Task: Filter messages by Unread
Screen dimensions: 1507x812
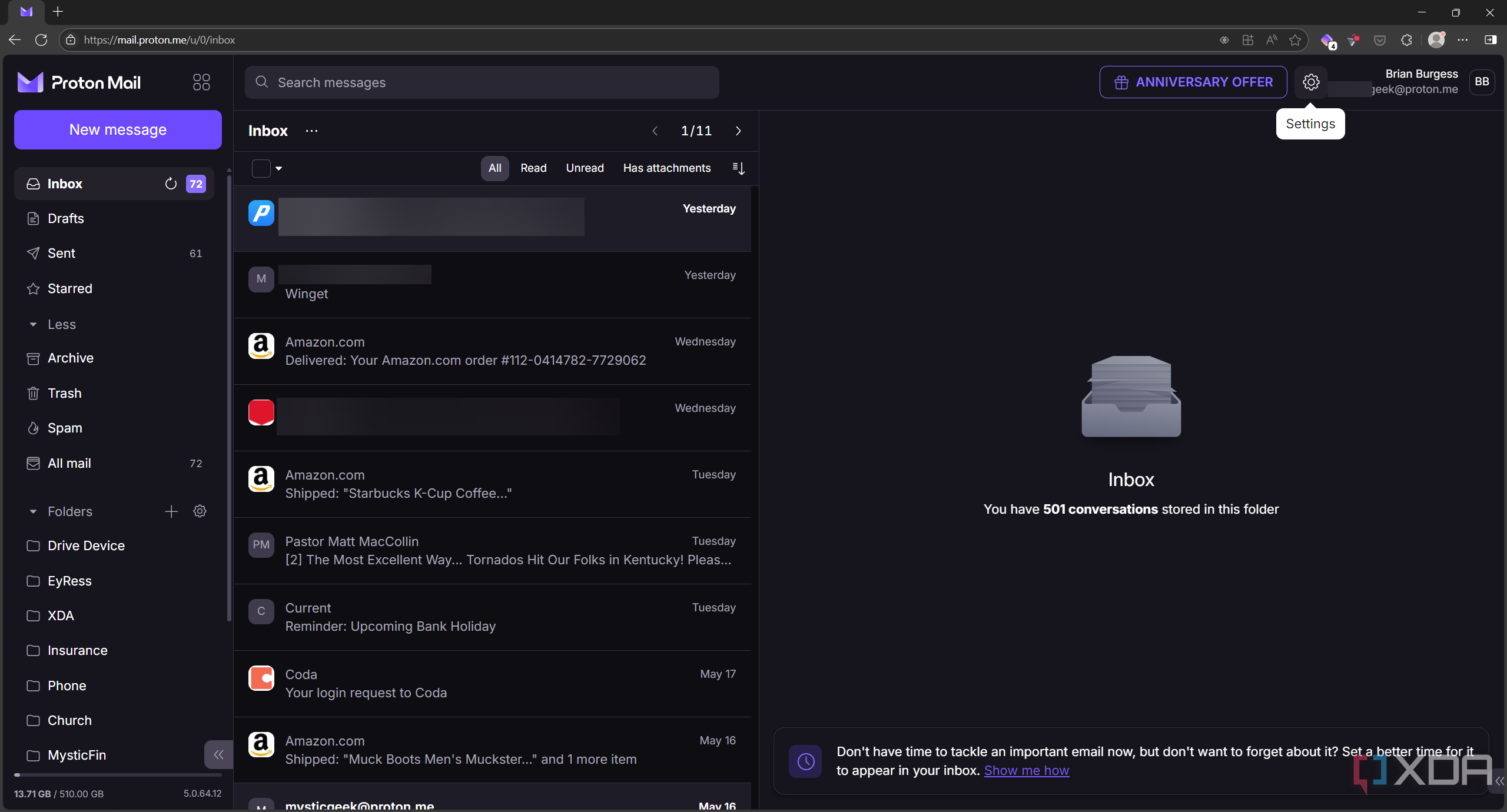Action: pyautogui.click(x=585, y=168)
